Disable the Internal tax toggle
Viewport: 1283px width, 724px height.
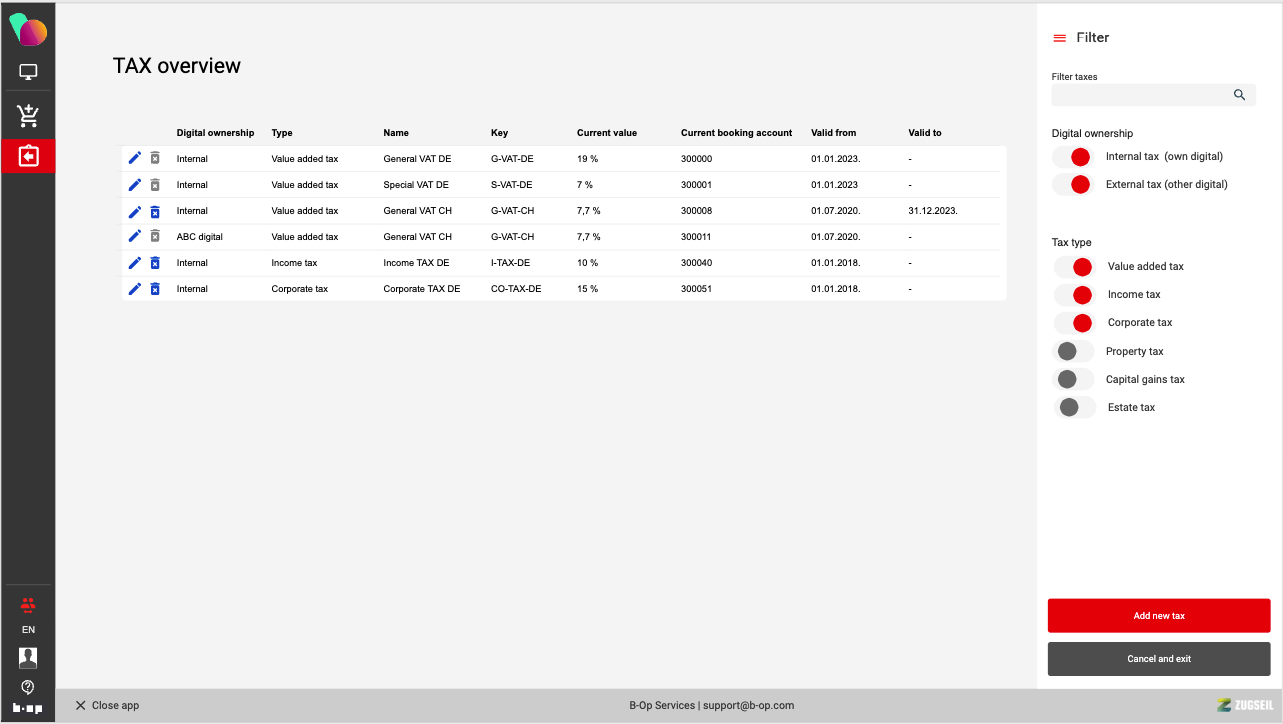1072,157
